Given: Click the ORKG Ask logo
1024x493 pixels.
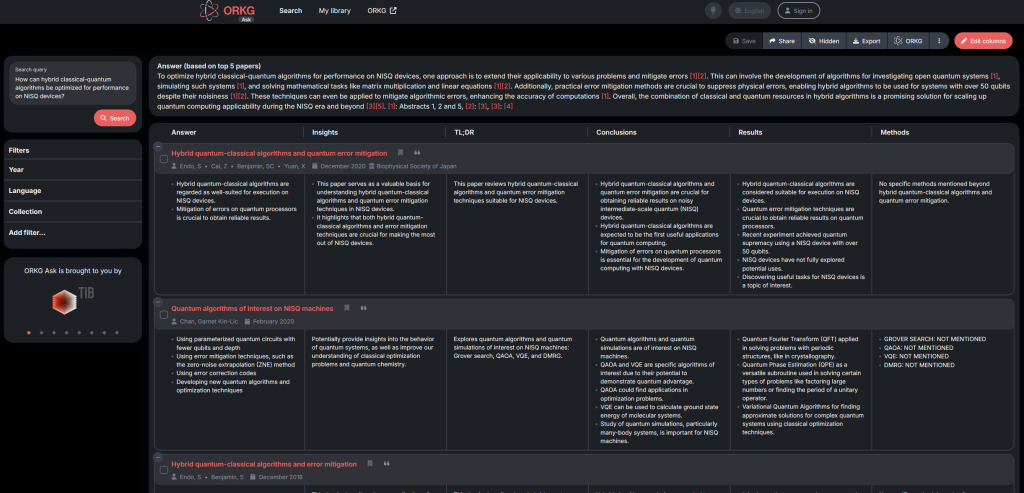Looking at the screenshot, I should click(227, 11).
